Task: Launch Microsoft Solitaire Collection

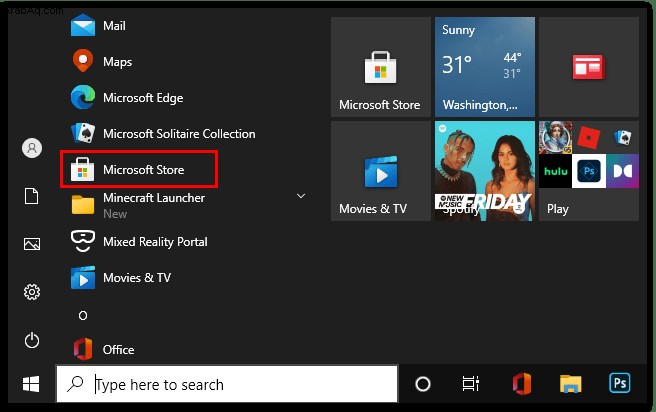Action: pos(163,134)
